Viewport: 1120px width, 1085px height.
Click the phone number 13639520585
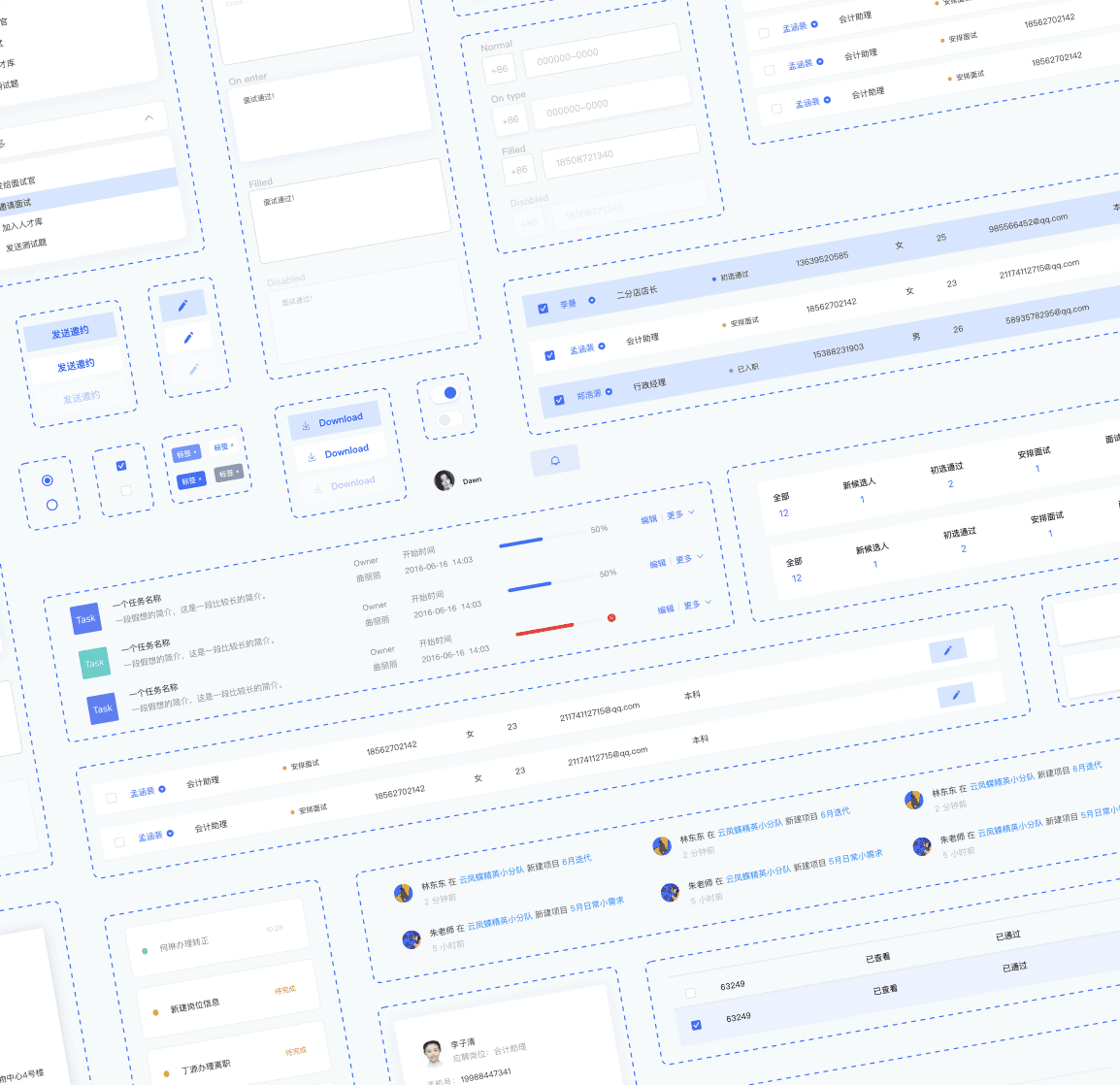click(x=822, y=258)
